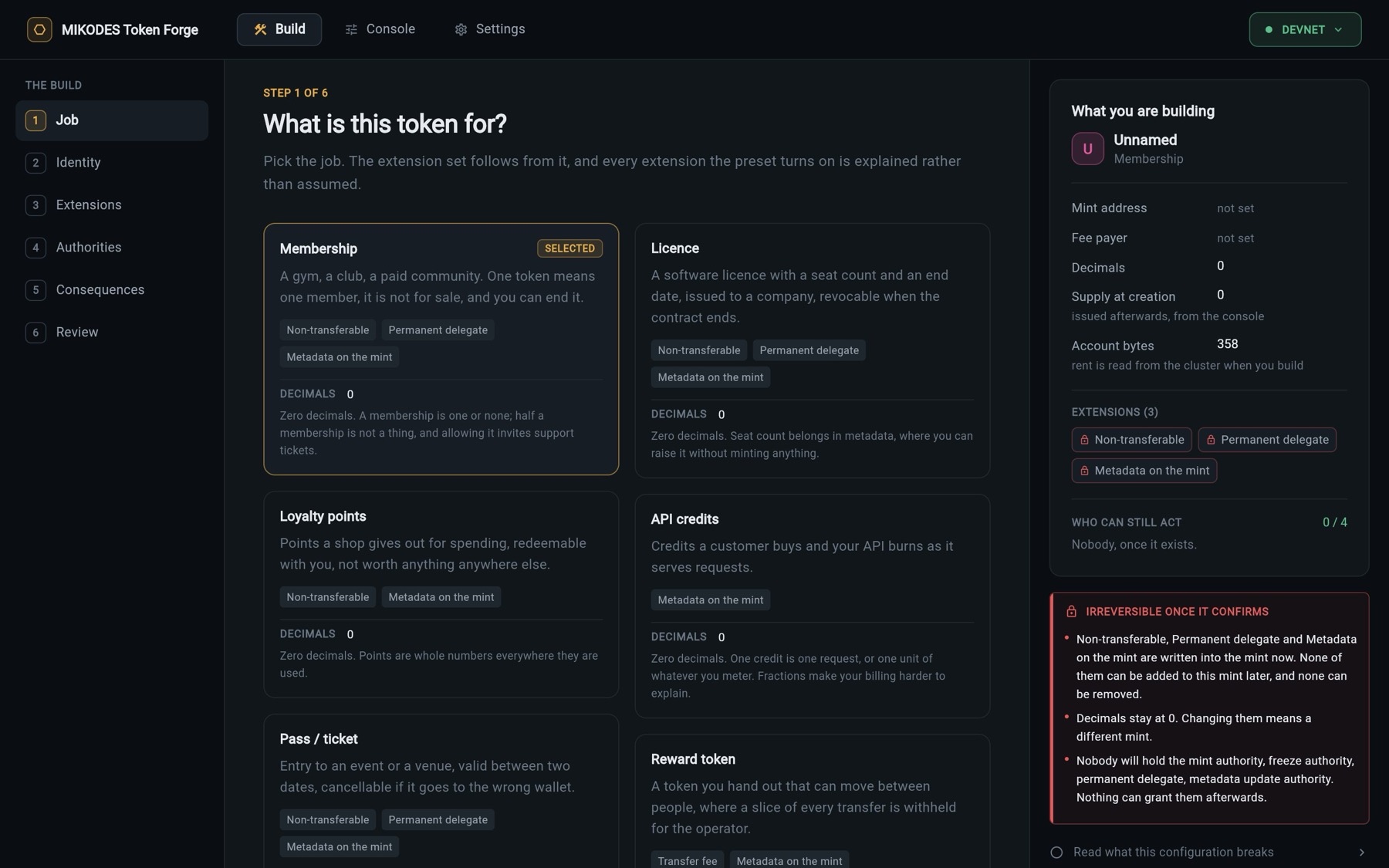The width and height of the screenshot is (1389, 868).
Task: Open the Settings tab
Action: (490, 29)
